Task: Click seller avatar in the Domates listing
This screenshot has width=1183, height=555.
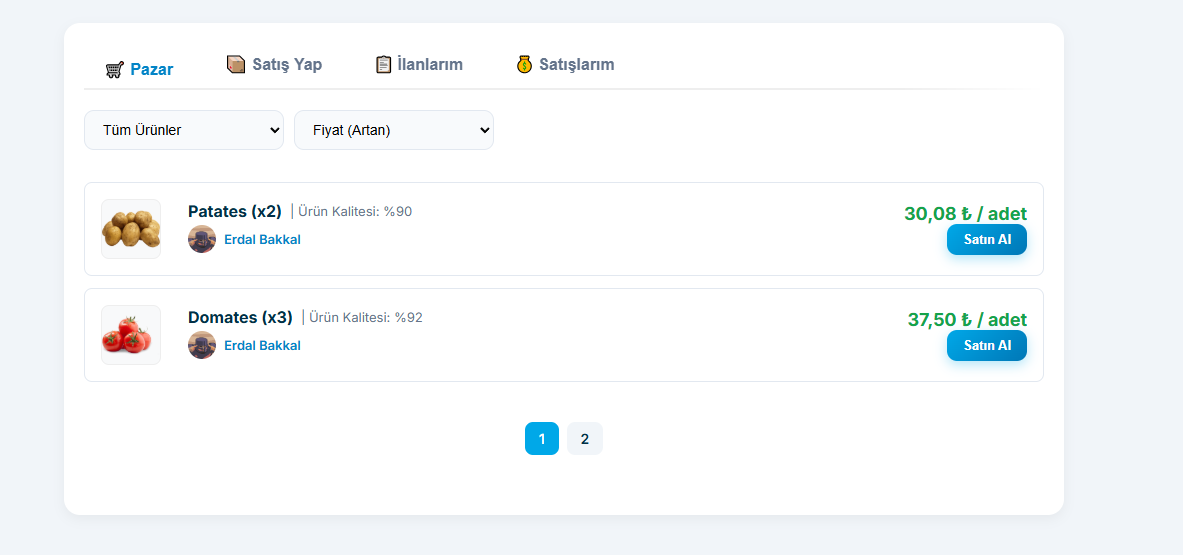Action: 202,345
